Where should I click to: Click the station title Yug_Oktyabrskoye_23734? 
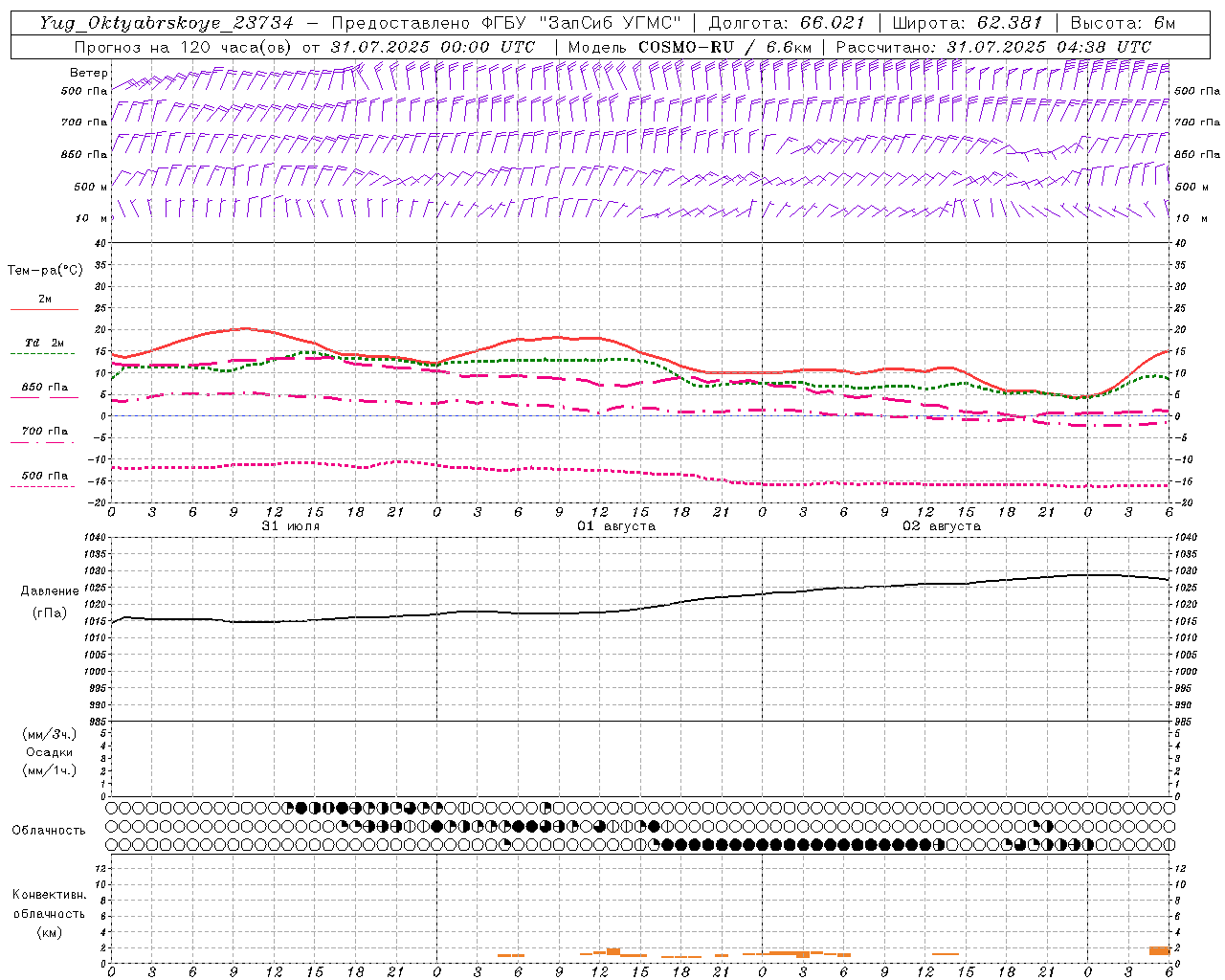pos(167,23)
